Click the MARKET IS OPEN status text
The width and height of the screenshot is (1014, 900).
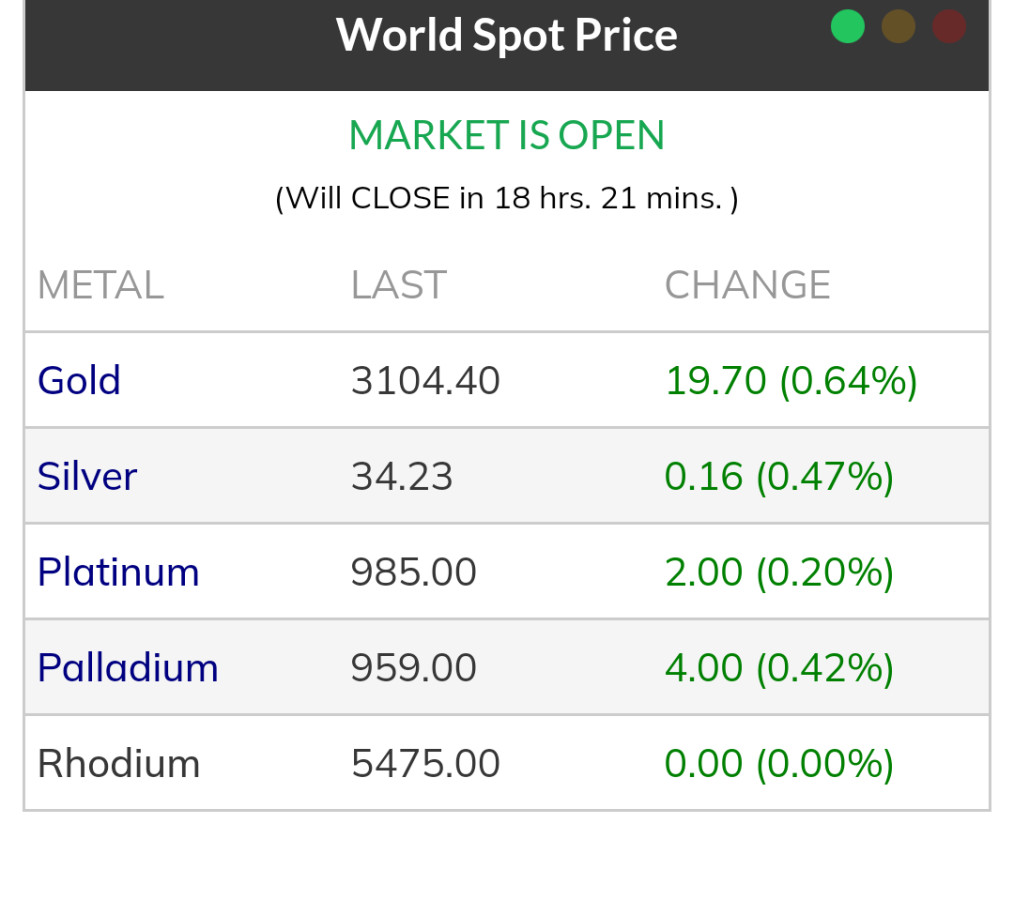[507, 136]
